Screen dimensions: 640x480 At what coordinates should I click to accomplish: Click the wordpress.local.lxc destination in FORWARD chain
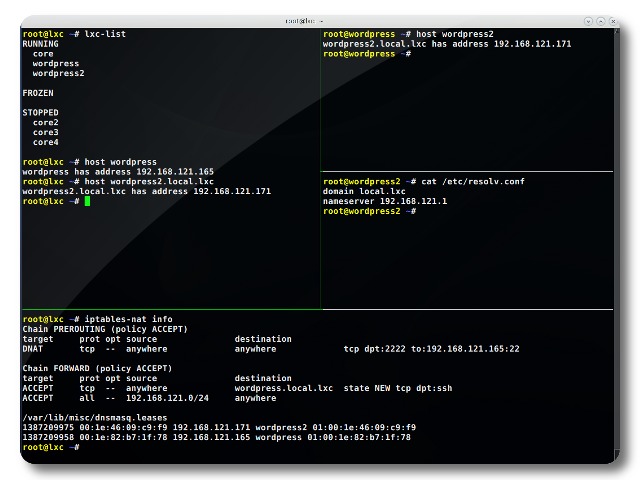(283, 388)
